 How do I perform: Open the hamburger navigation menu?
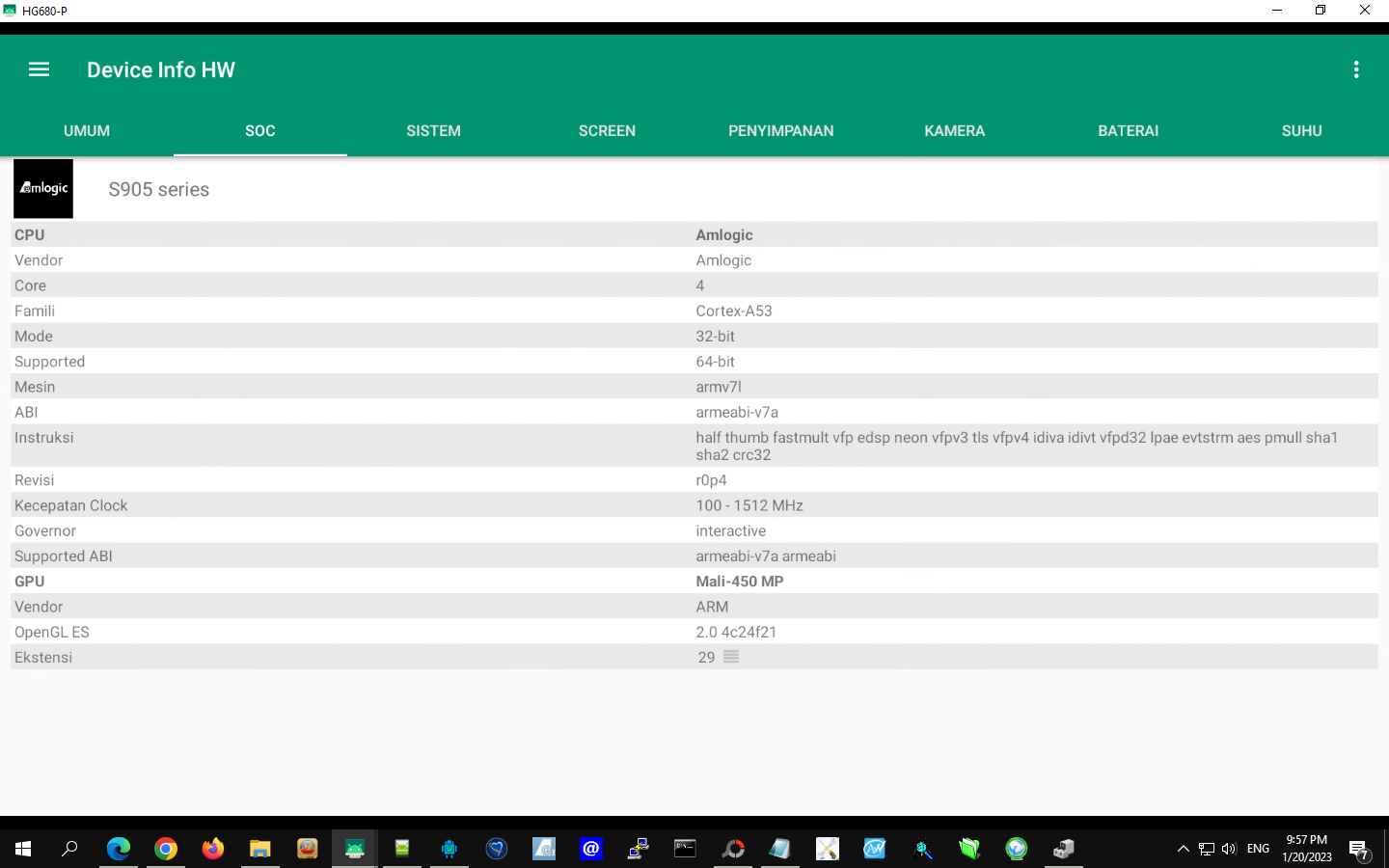[39, 69]
